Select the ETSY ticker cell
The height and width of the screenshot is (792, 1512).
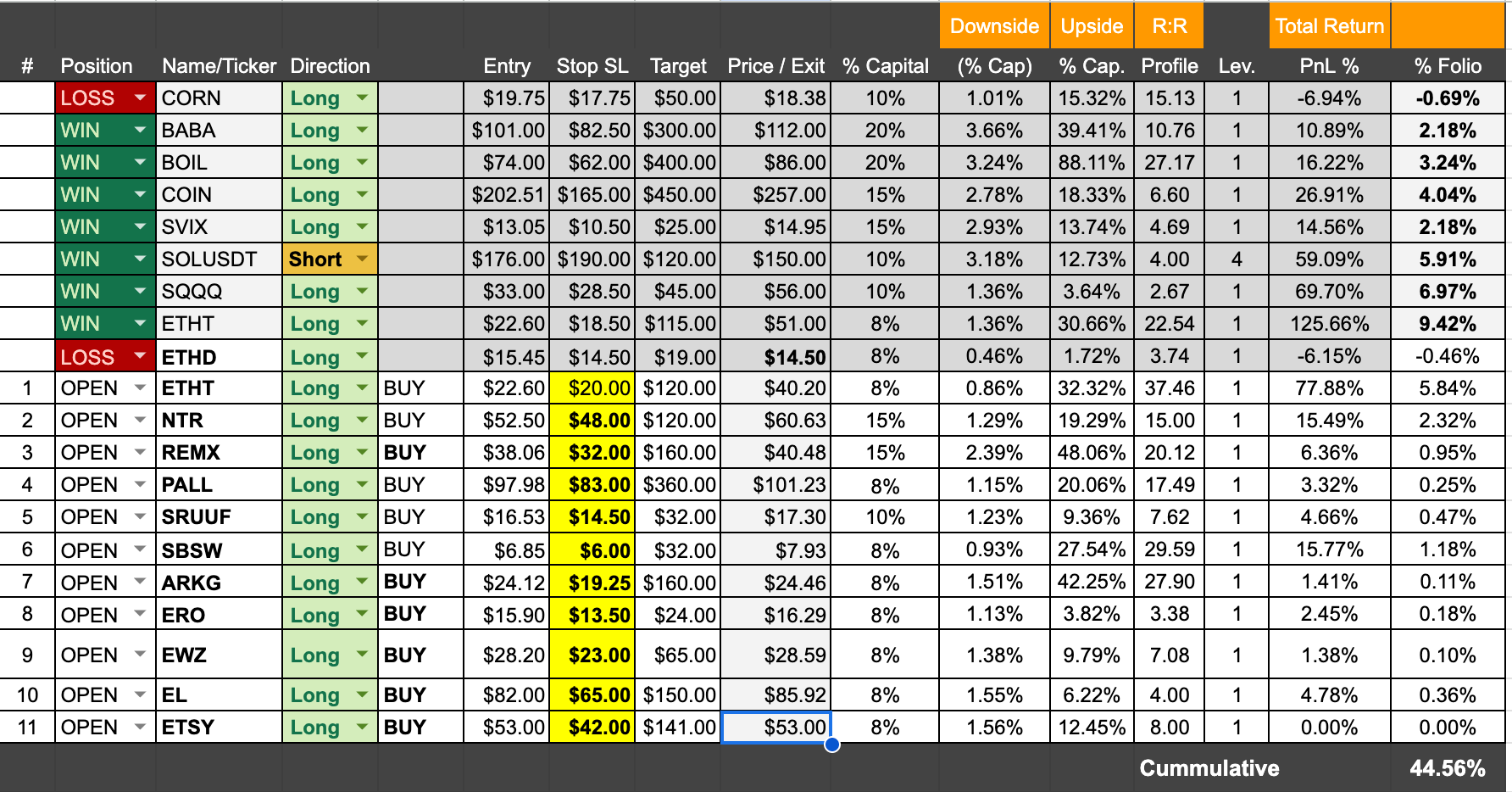(x=219, y=728)
